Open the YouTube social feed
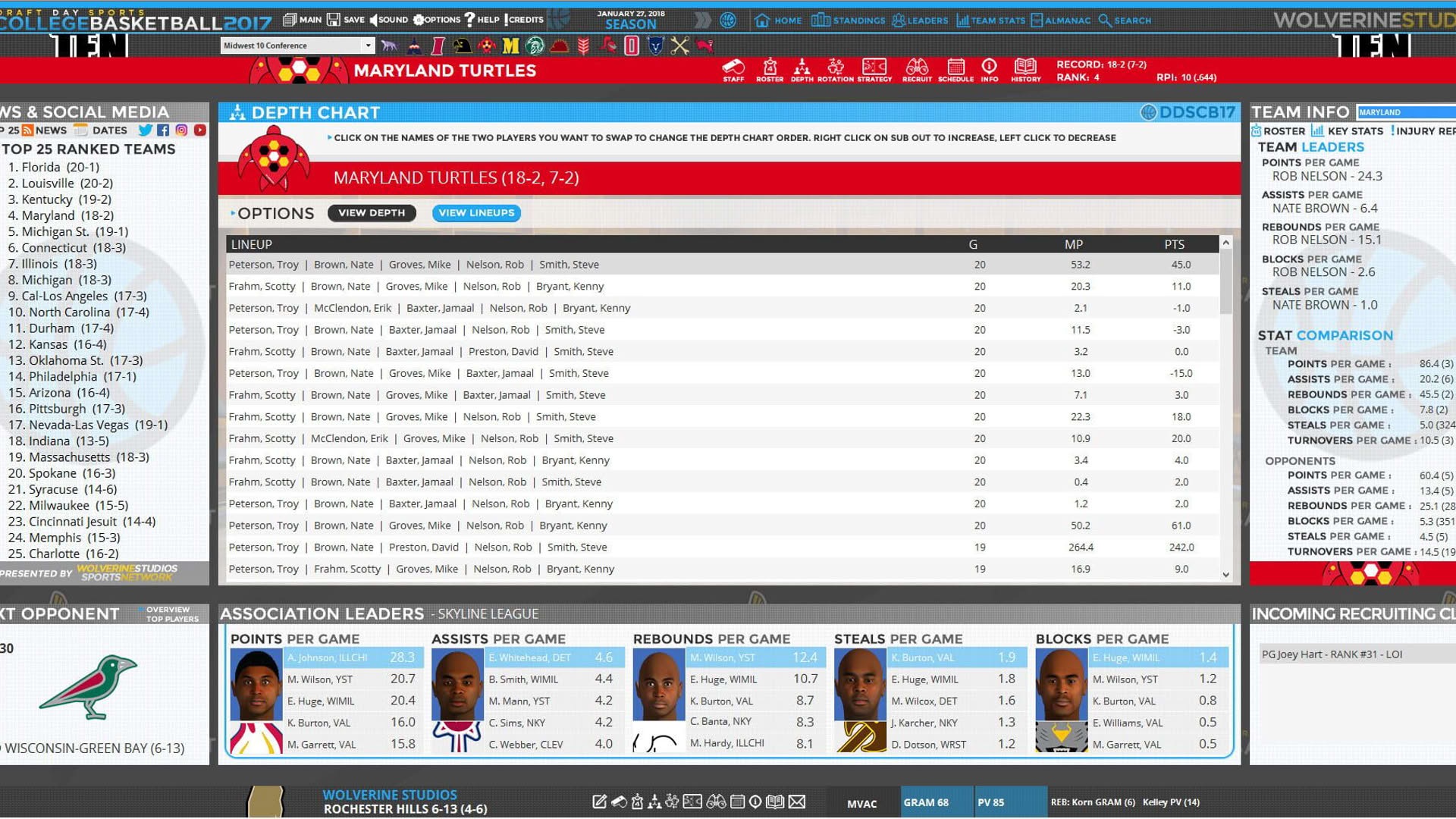This screenshot has width=1456, height=819. tap(199, 130)
